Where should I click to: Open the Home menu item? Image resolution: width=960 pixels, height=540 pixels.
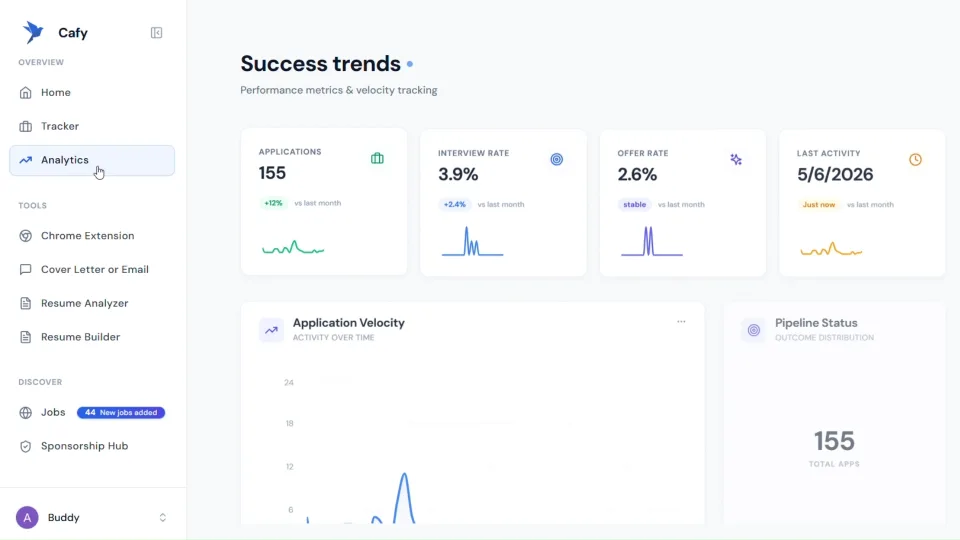[x=92, y=92]
